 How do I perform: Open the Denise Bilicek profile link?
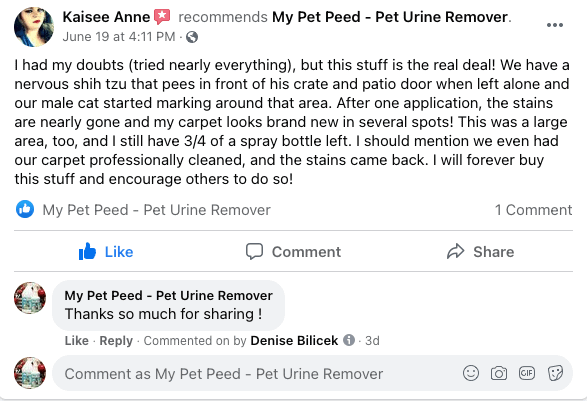coord(294,341)
